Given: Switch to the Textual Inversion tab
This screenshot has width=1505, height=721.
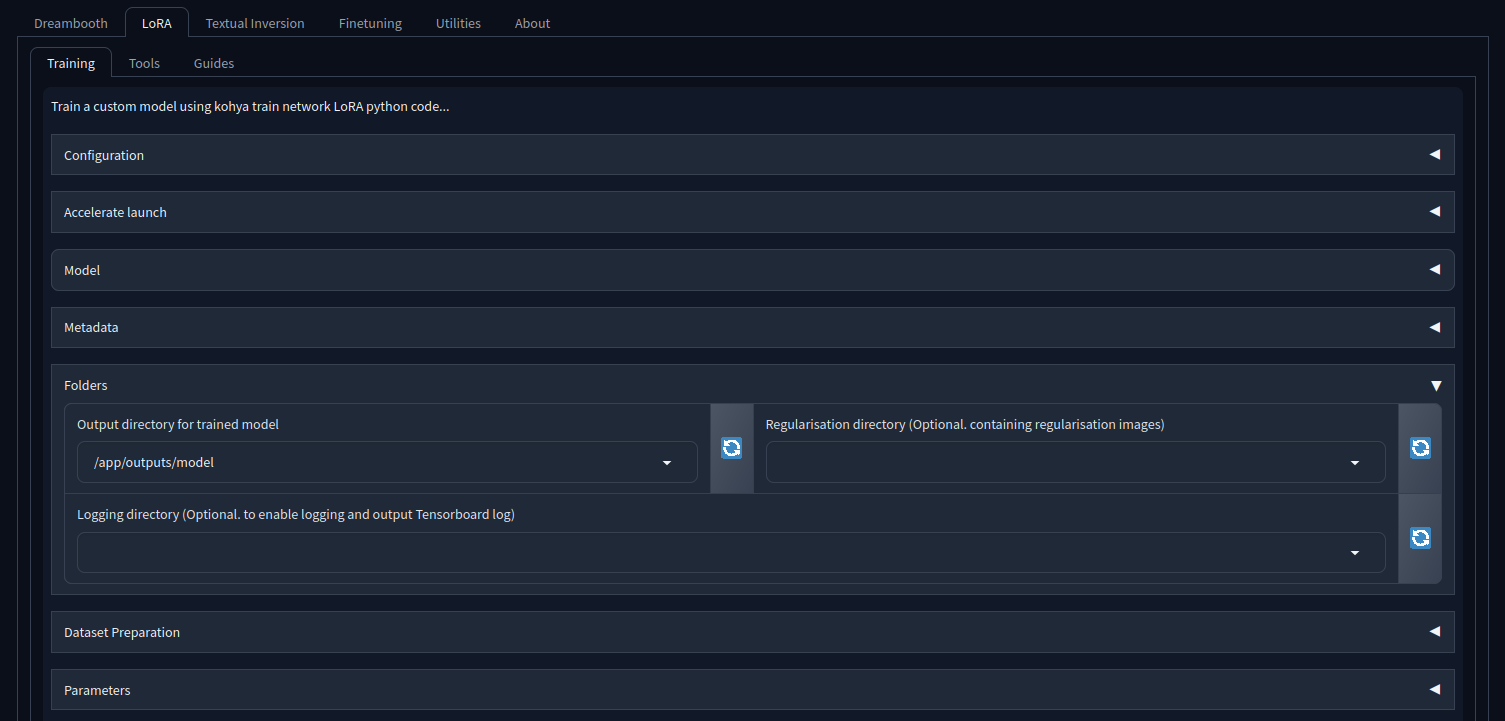Looking at the screenshot, I should [255, 23].
